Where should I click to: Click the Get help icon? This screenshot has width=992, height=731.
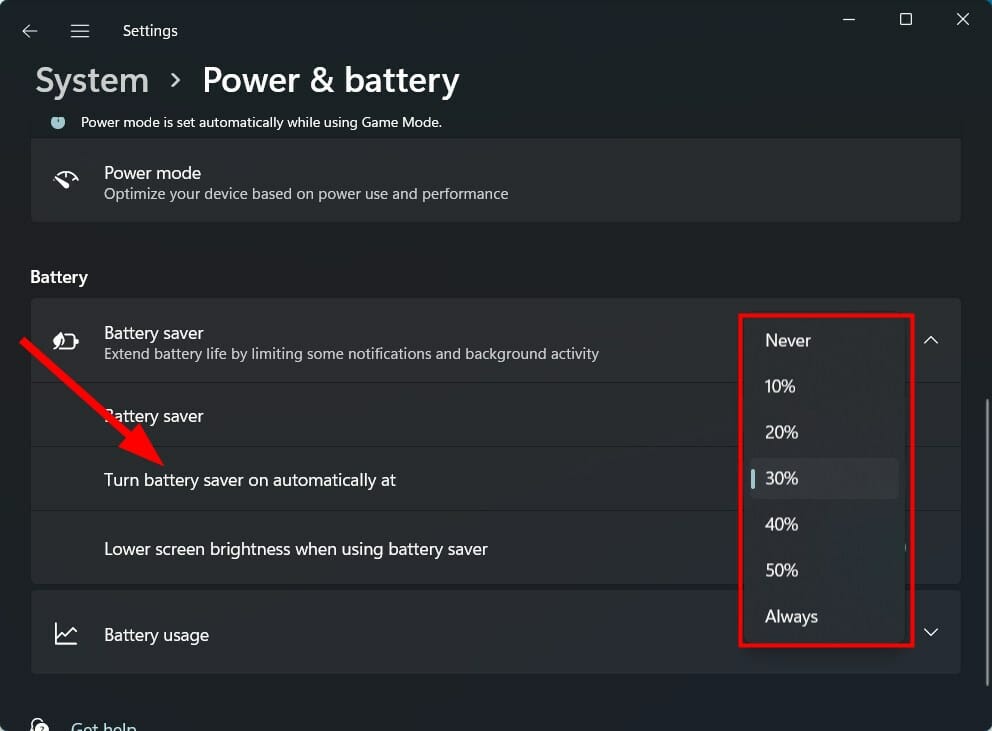click(x=39, y=723)
